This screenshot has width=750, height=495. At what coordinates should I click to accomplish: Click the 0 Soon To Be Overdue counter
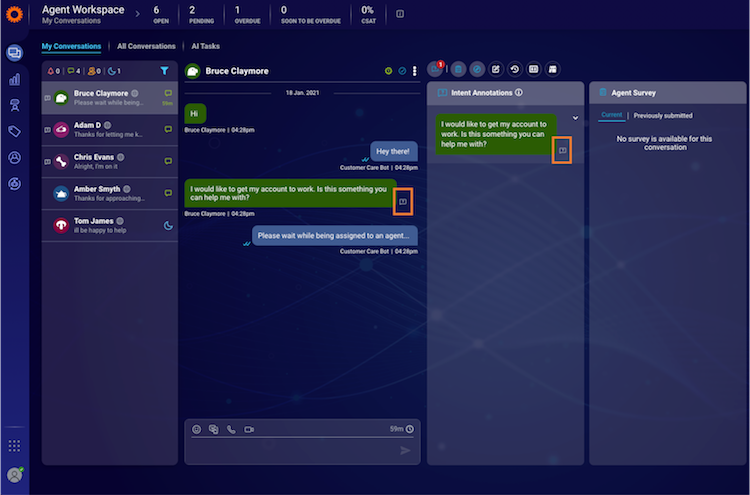pos(310,14)
